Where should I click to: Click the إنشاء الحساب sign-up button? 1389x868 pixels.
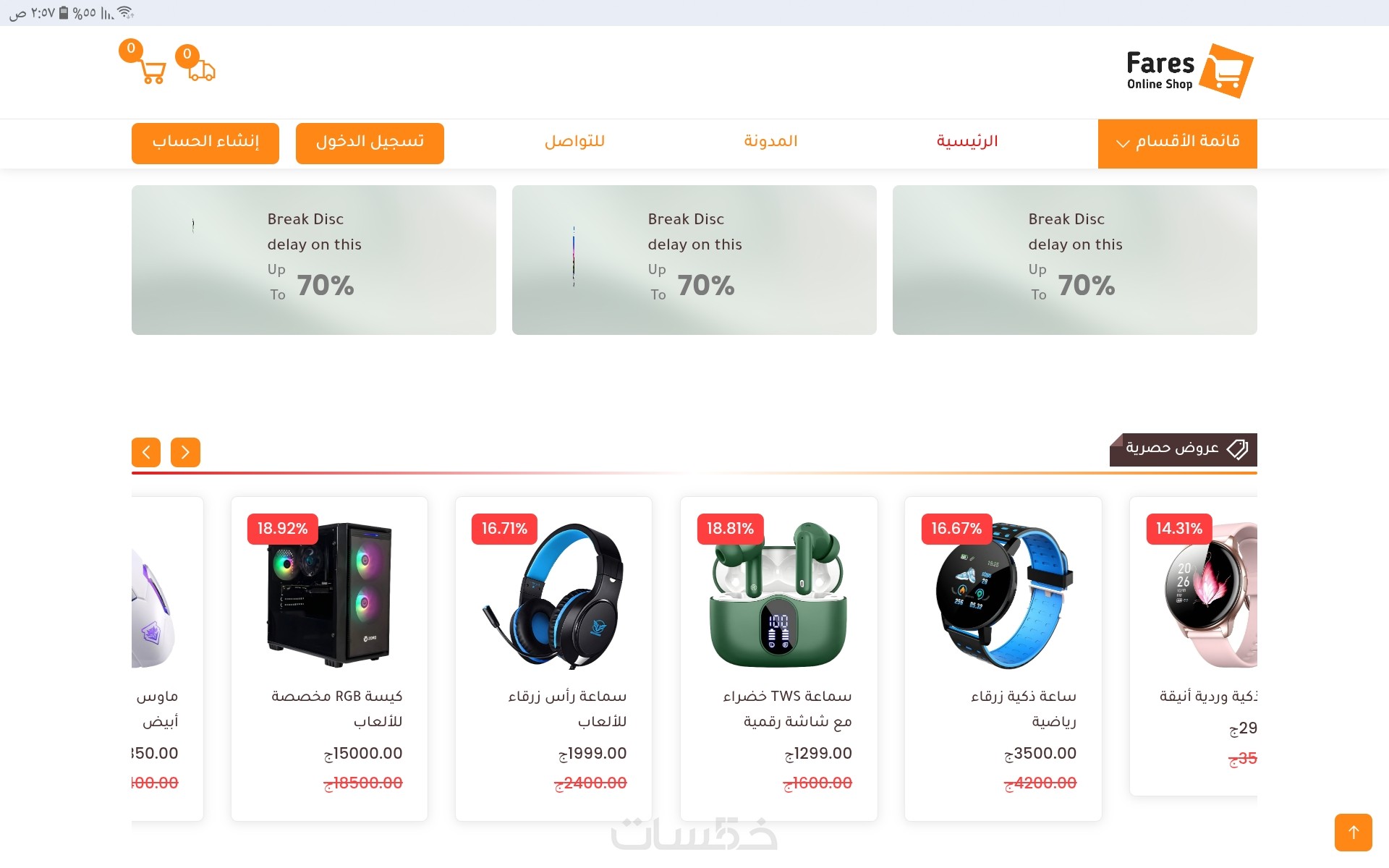205,143
